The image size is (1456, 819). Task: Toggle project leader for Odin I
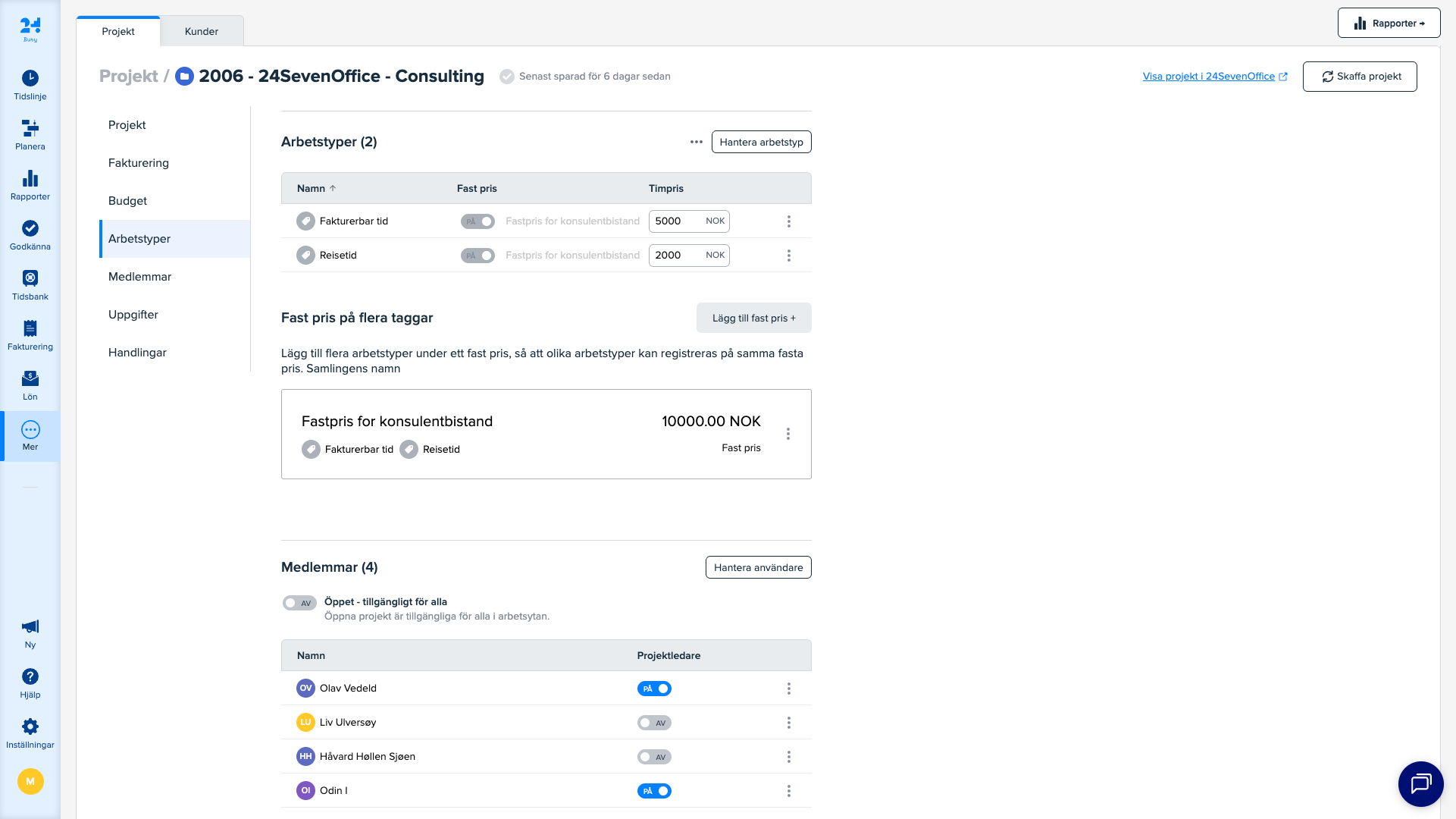(x=654, y=791)
